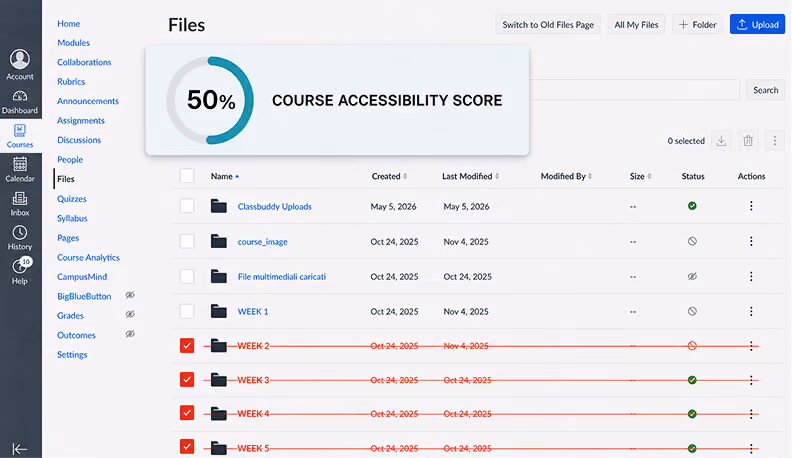Collapse the global navigation with arrow icon

pos(19,449)
